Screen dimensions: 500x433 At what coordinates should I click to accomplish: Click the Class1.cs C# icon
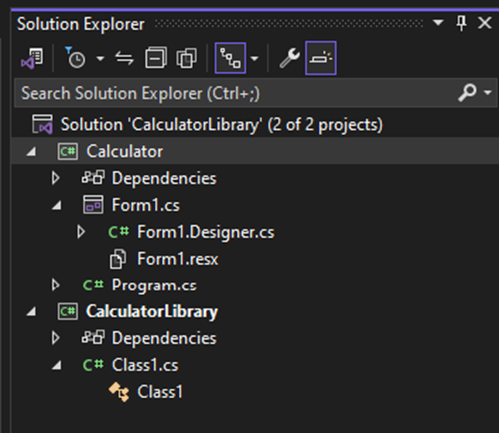[93, 365]
